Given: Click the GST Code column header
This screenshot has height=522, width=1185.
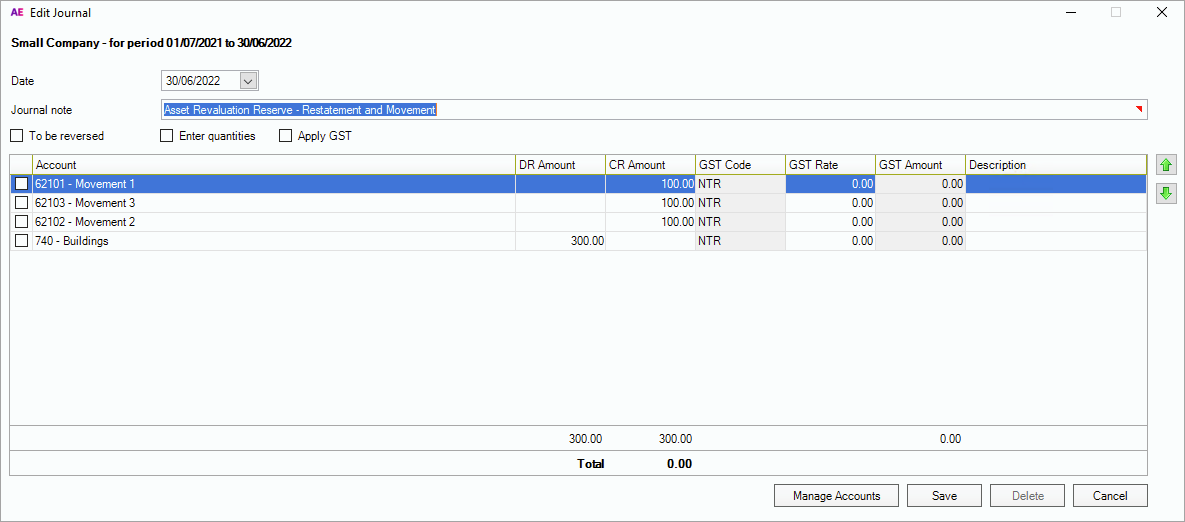Looking at the screenshot, I should click(740, 165).
